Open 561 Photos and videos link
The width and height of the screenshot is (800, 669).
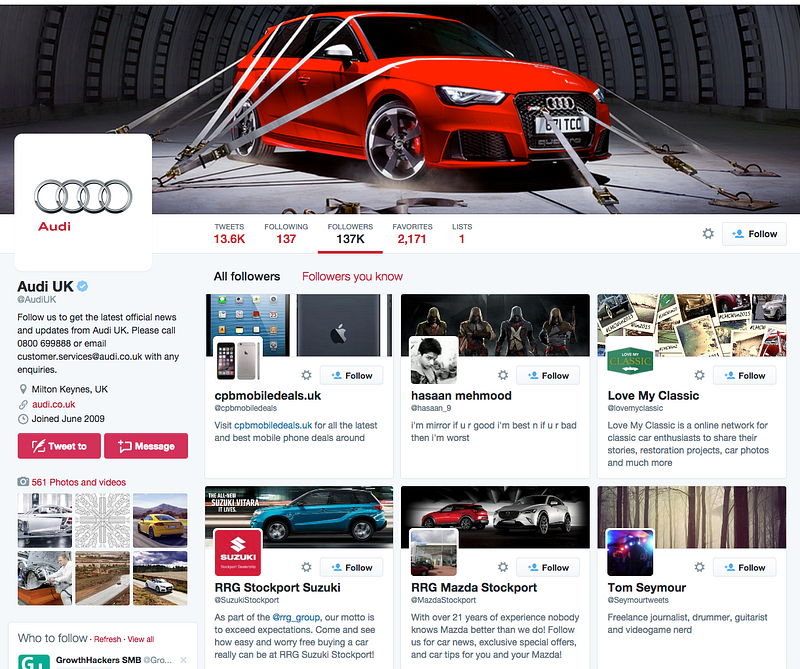tap(79, 482)
